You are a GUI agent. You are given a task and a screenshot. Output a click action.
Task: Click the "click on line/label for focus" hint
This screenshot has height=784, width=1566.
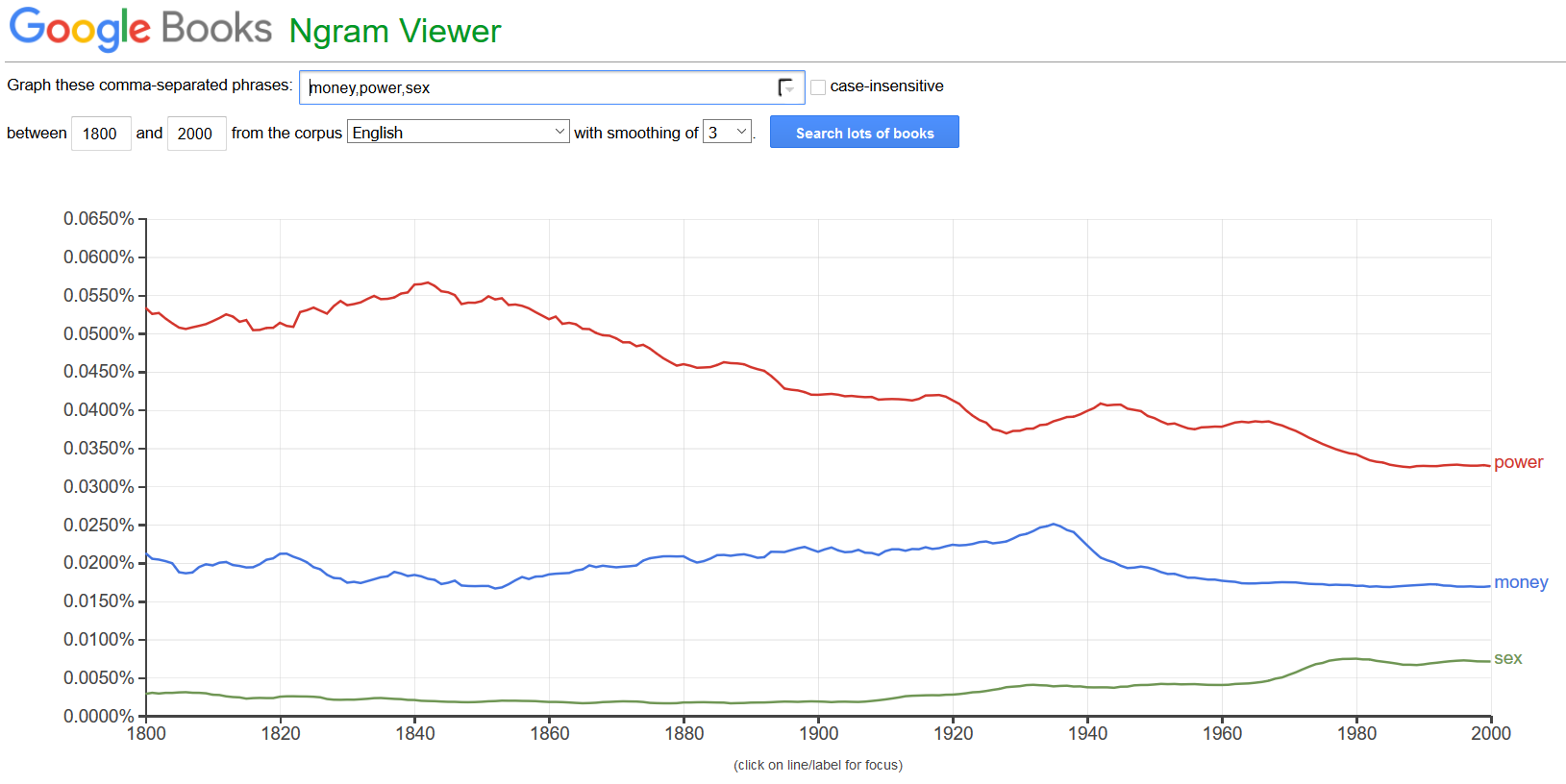pos(818,765)
